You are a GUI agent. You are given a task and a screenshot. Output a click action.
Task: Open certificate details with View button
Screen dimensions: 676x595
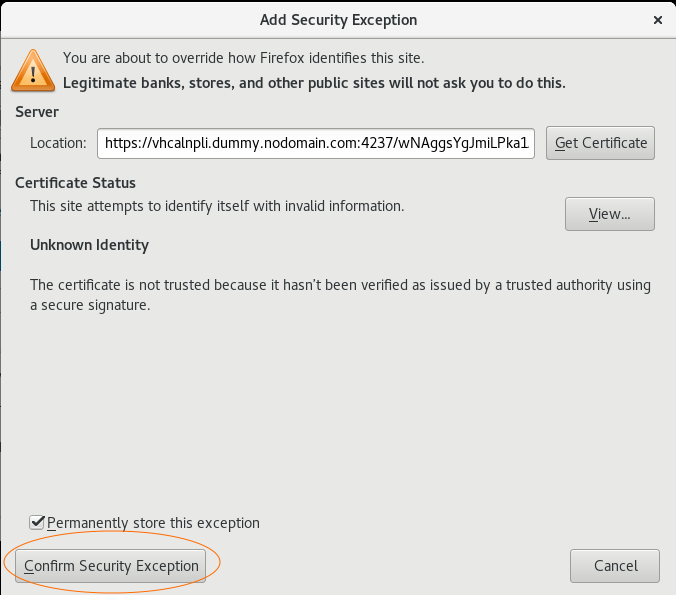[610, 214]
